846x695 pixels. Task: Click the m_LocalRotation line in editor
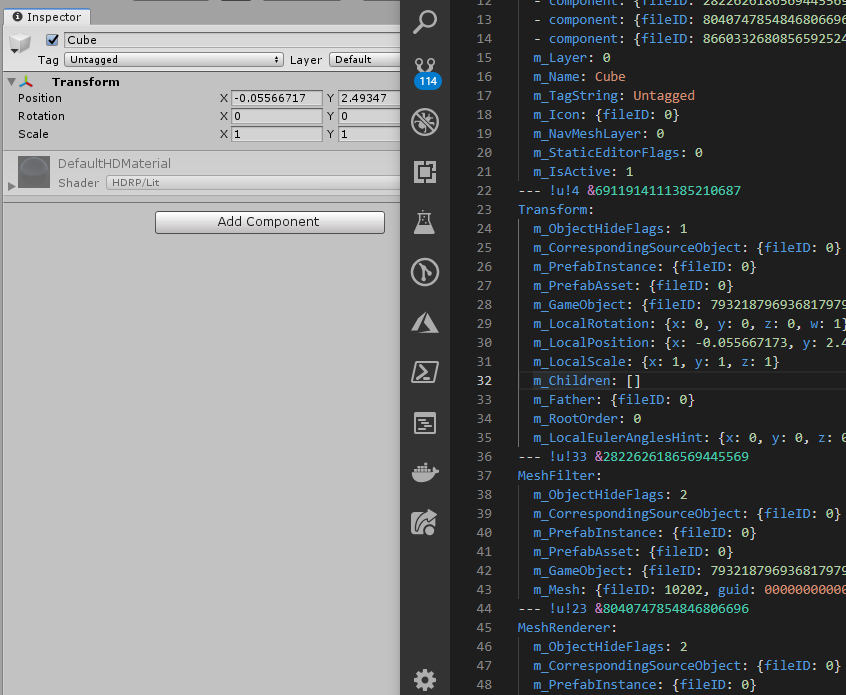coord(690,324)
